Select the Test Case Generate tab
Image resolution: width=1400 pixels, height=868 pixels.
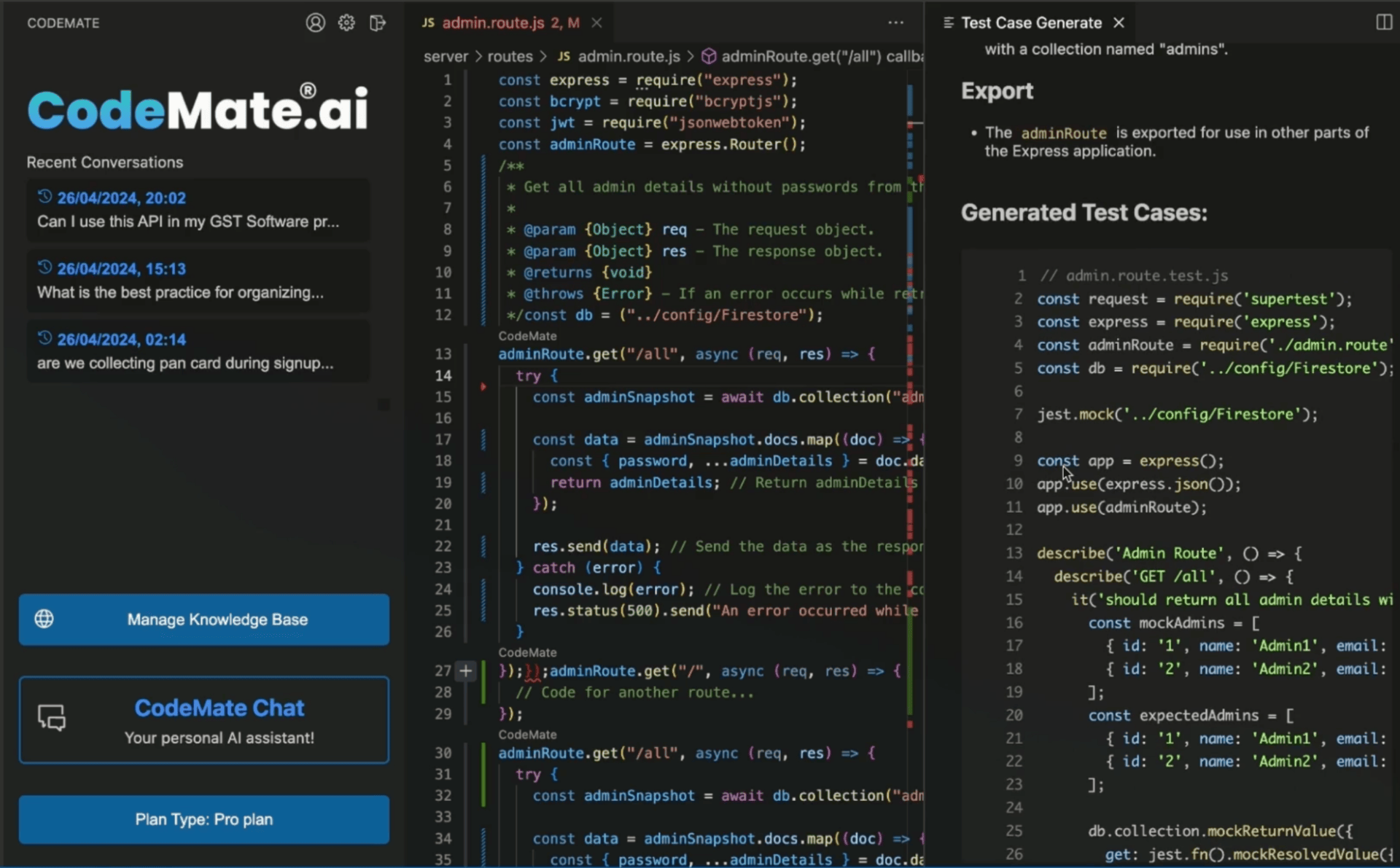pyautogui.click(x=1030, y=23)
